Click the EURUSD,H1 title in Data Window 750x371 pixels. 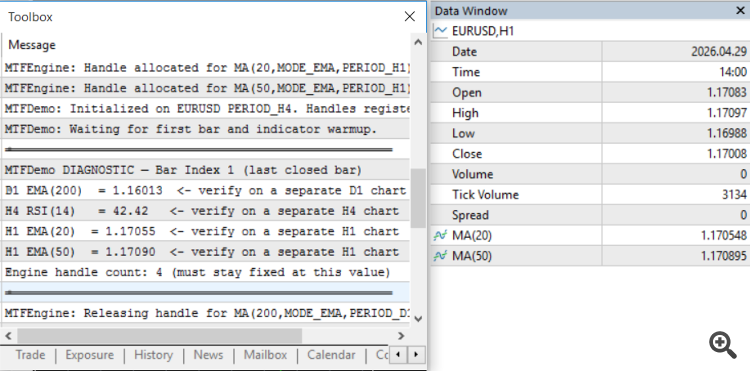483,31
